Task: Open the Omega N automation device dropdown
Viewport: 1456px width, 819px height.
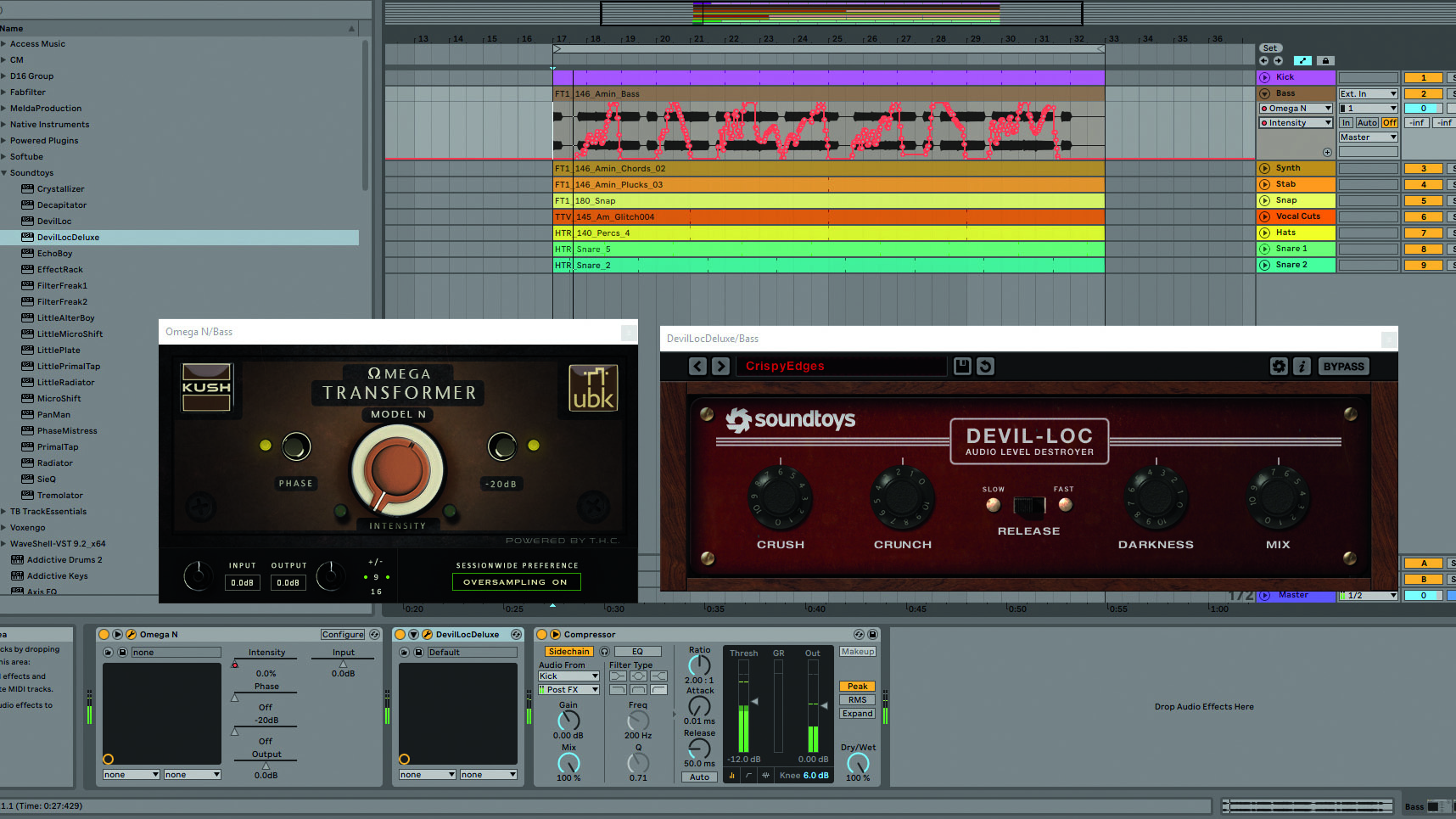Action: [1296, 109]
